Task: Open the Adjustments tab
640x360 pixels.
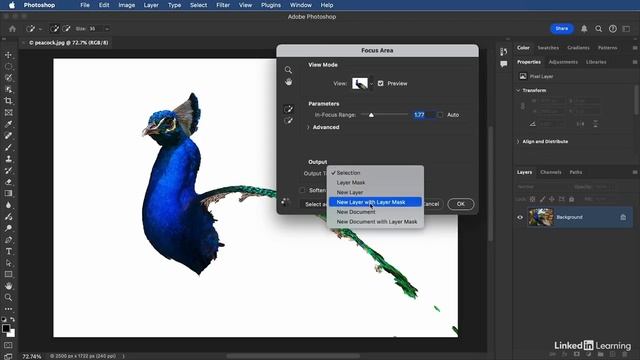Action: tap(563, 62)
